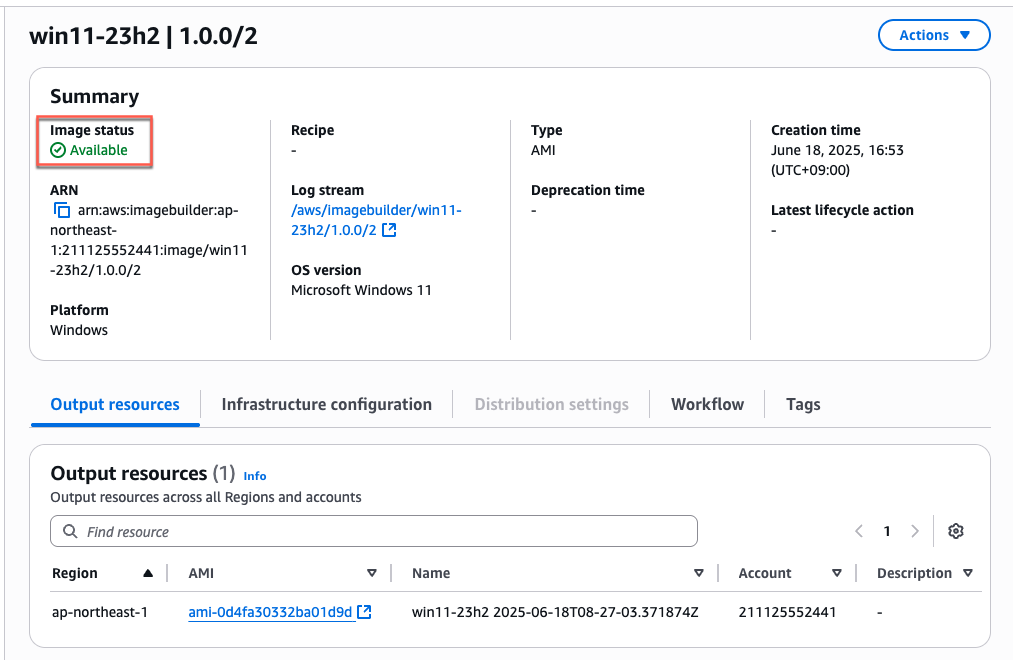
Task: Open table preferences gear icon
Action: [955, 531]
